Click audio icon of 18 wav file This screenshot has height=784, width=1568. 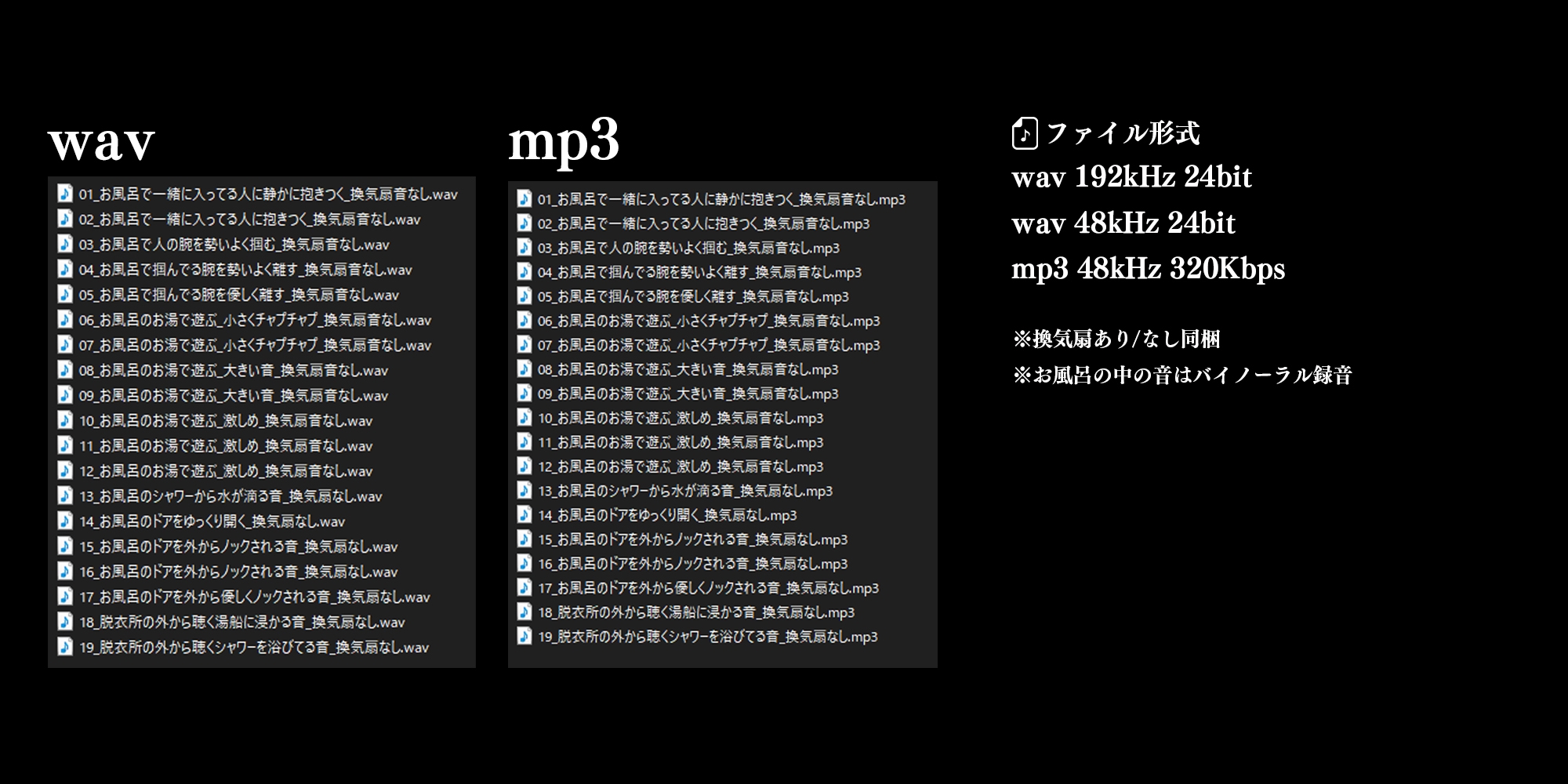coord(65,621)
